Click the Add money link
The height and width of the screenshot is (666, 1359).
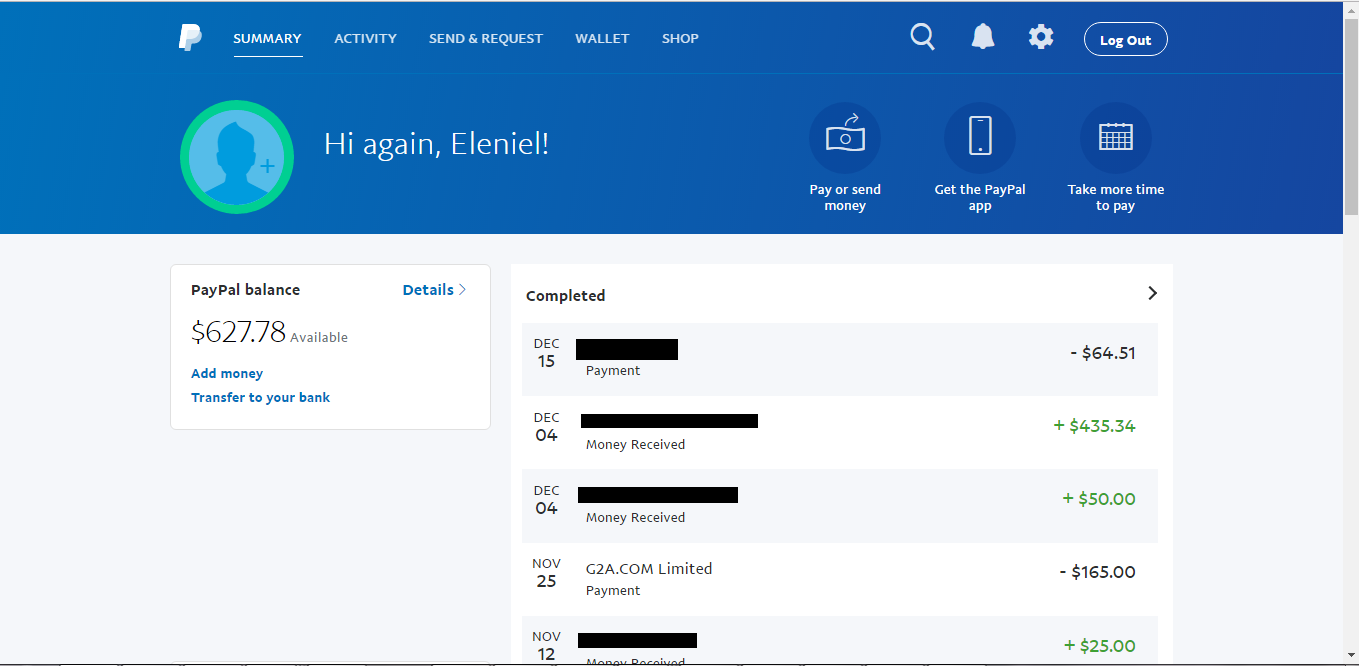[227, 373]
